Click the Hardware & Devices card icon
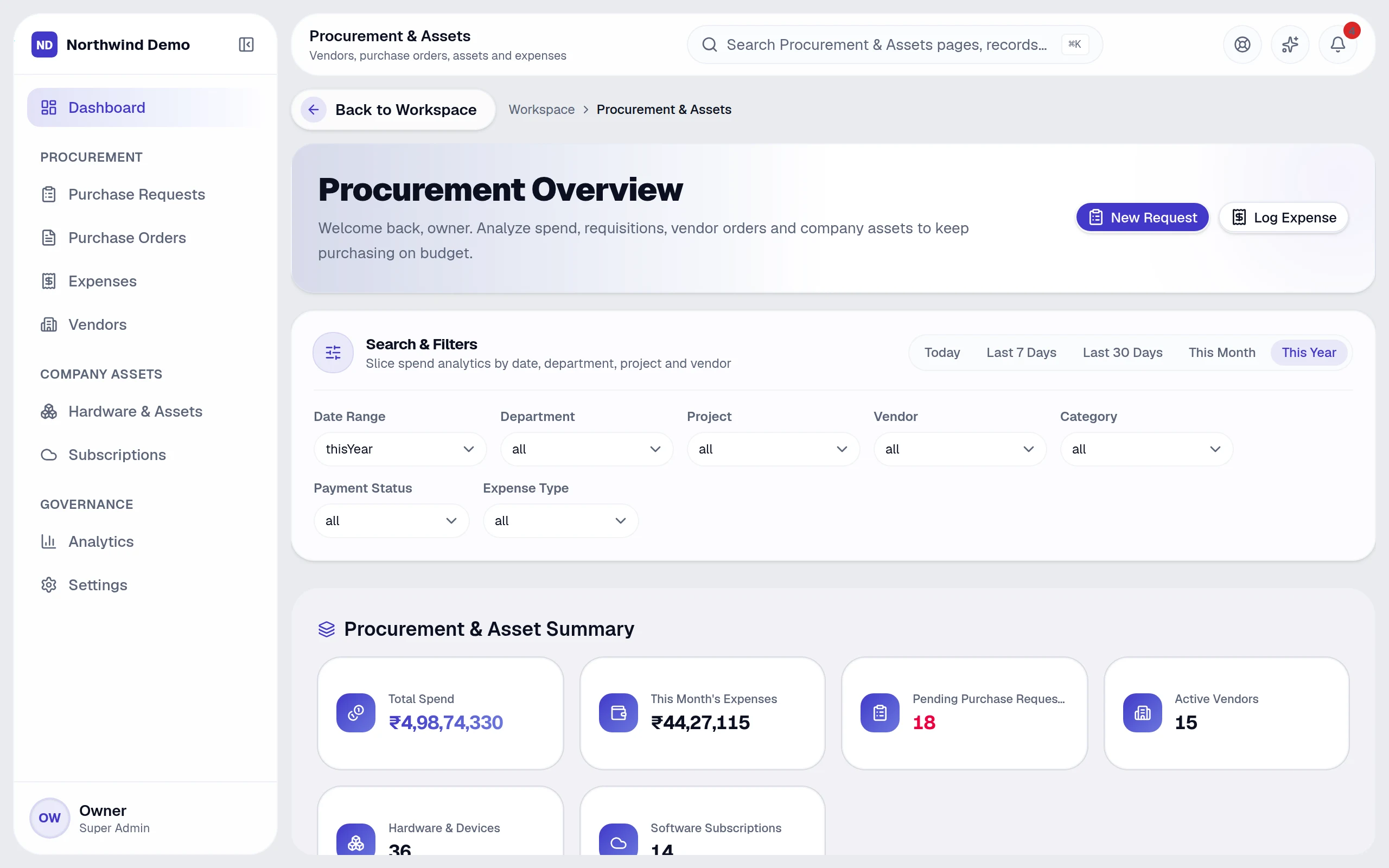The image size is (1389, 868). (x=356, y=840)
